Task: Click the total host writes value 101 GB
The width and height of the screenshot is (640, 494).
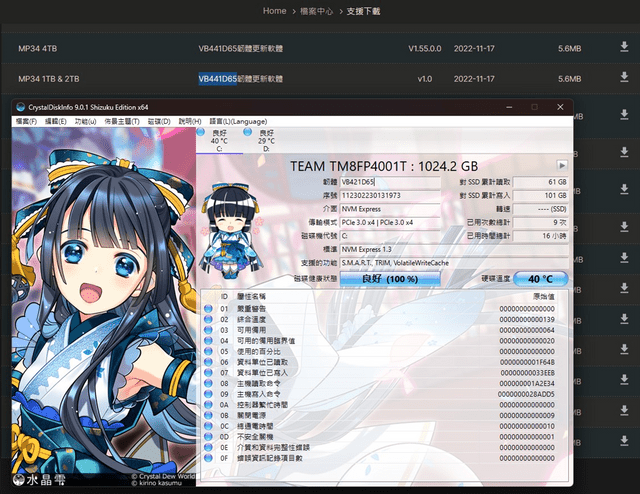Action: pyautogui.click(x=540, y=196)
